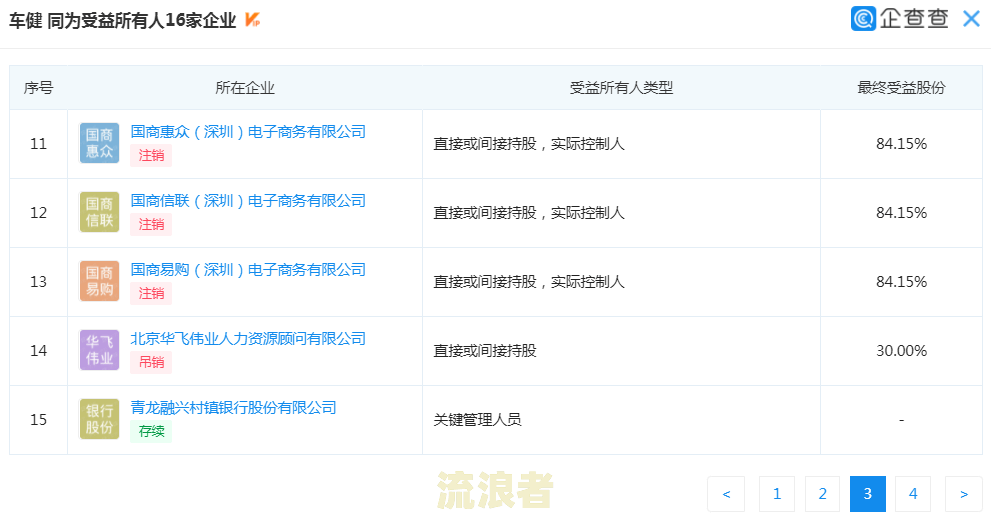Close the beneficial owner popup
The height and width of the screenshot is (520, 991).
pyautogui.click(x=971, y=19)
